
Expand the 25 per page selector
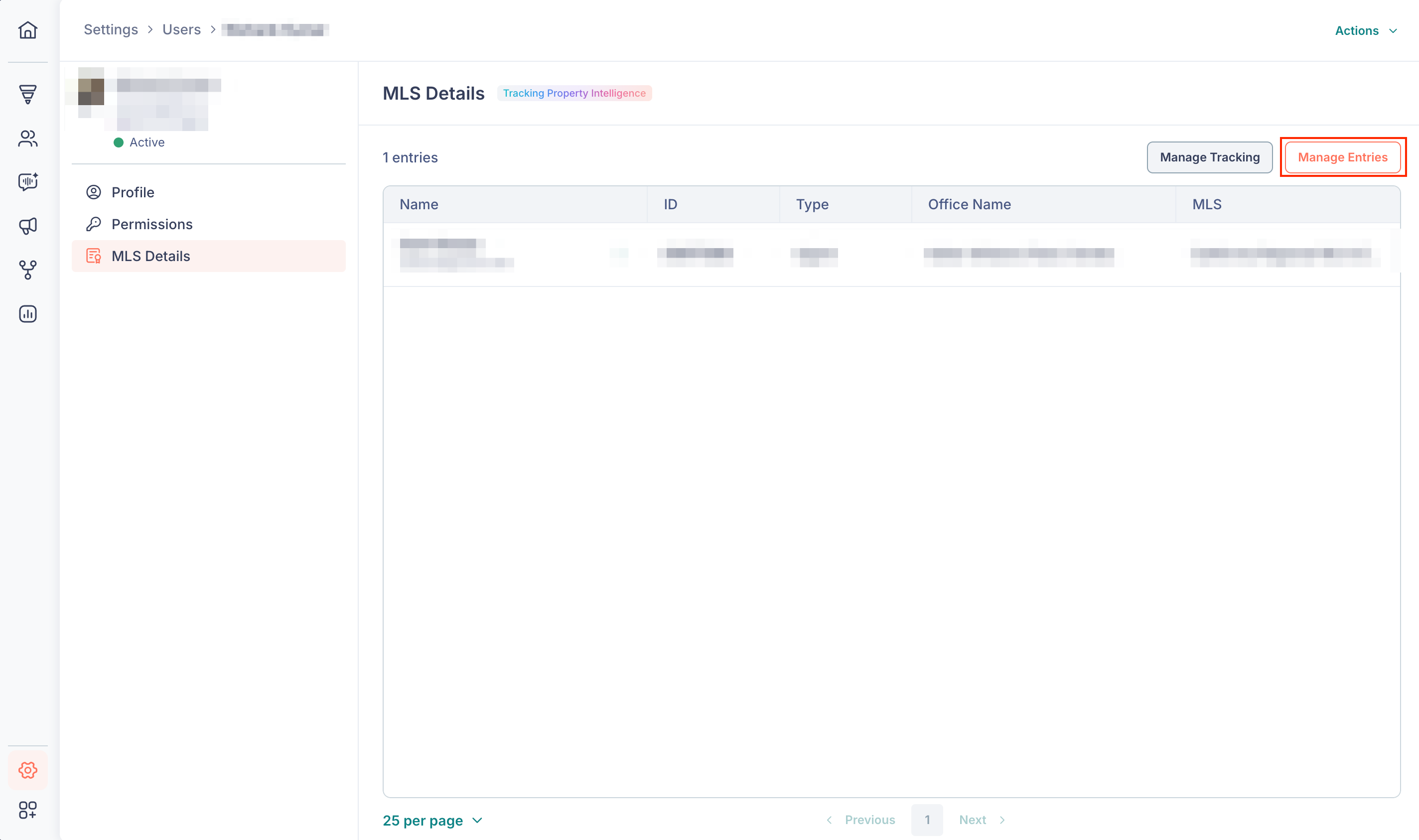click(432, 820)
